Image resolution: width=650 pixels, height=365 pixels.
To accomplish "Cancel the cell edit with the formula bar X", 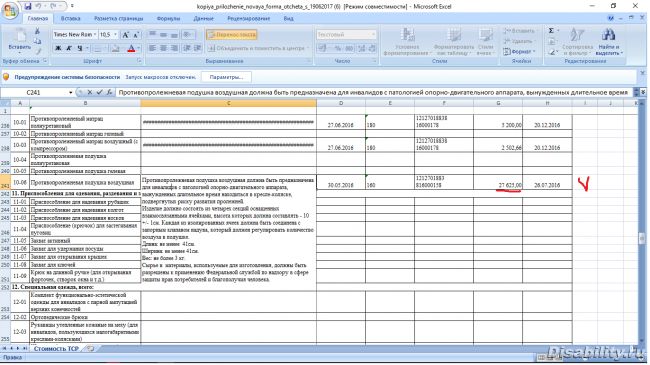I will [90, 92].
